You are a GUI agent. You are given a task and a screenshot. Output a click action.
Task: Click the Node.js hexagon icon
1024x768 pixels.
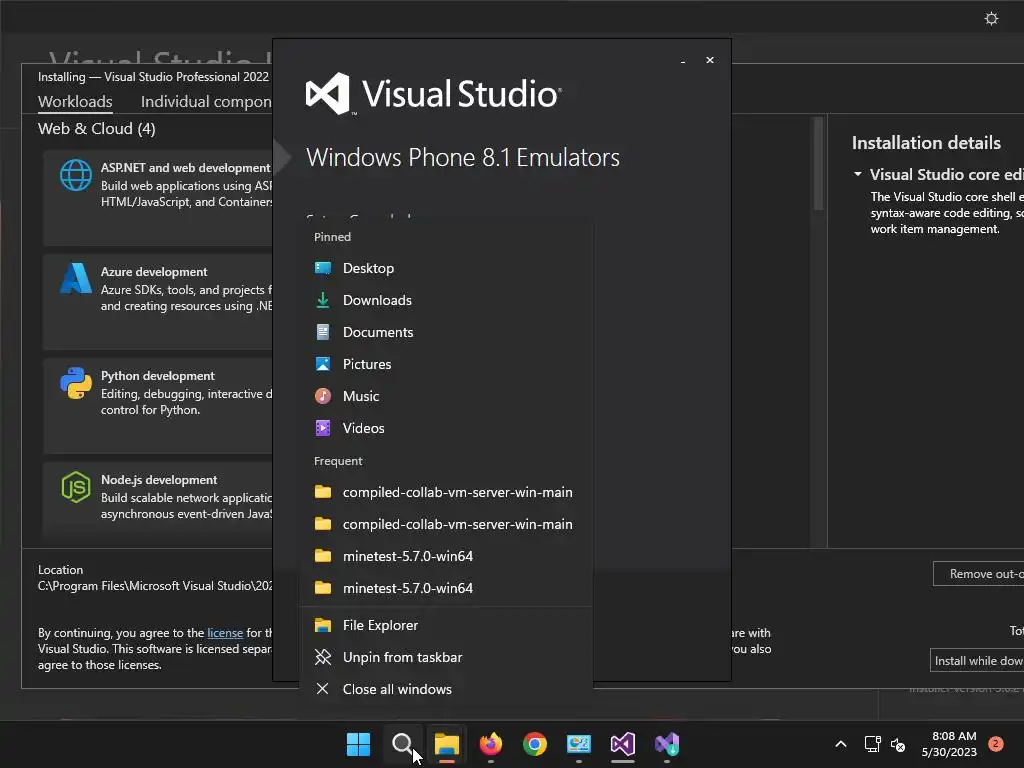click(76, 487)
